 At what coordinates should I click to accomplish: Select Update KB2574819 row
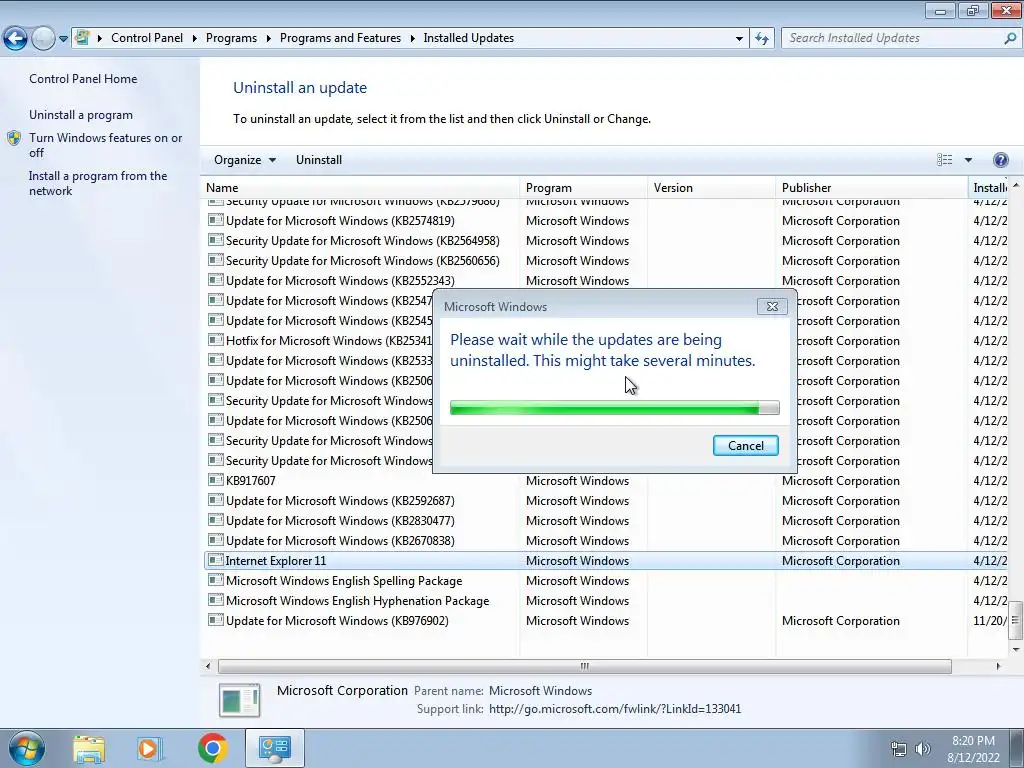pos(606,221)
